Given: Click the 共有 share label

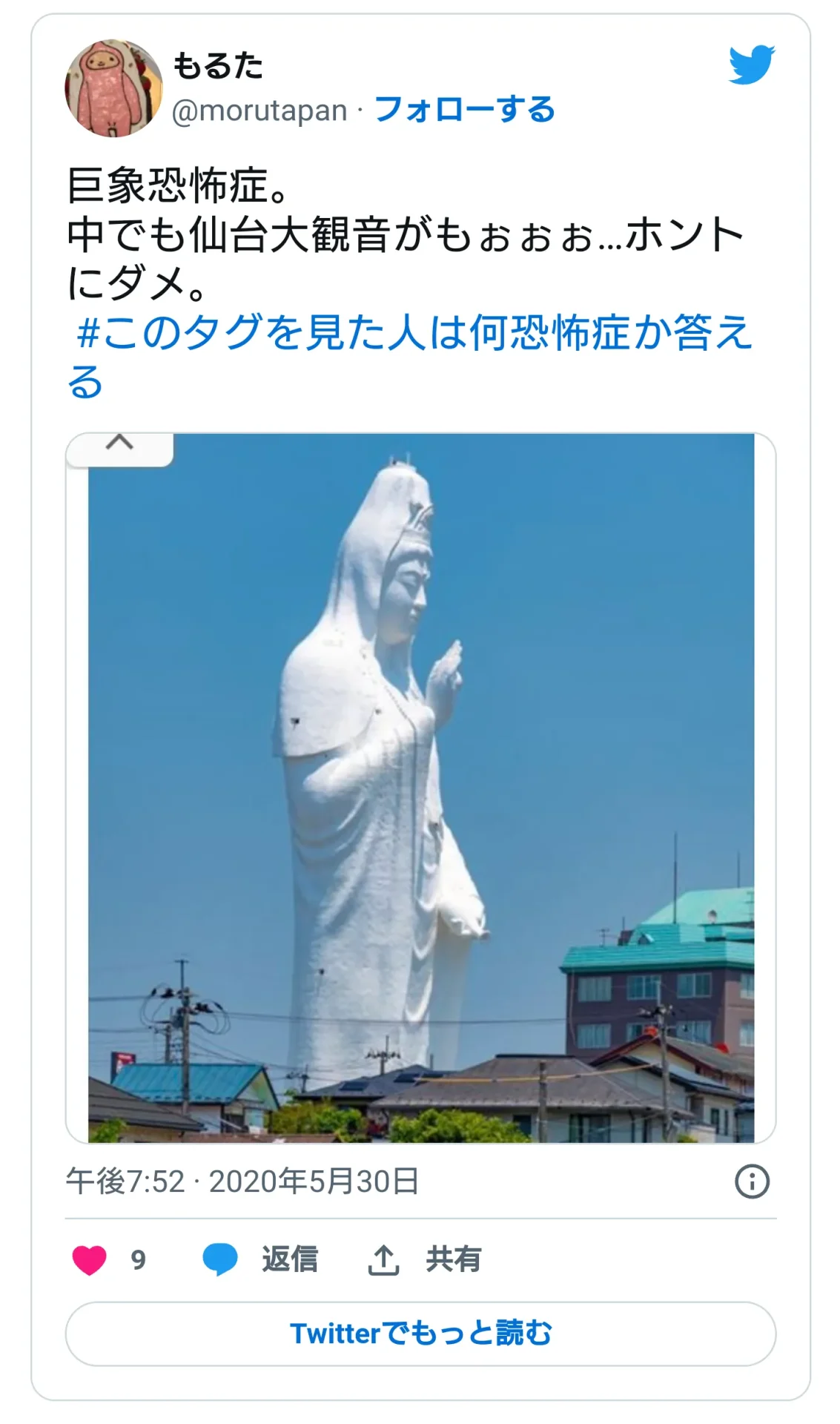Looking at the screenshot, I should coord(453,1260).
